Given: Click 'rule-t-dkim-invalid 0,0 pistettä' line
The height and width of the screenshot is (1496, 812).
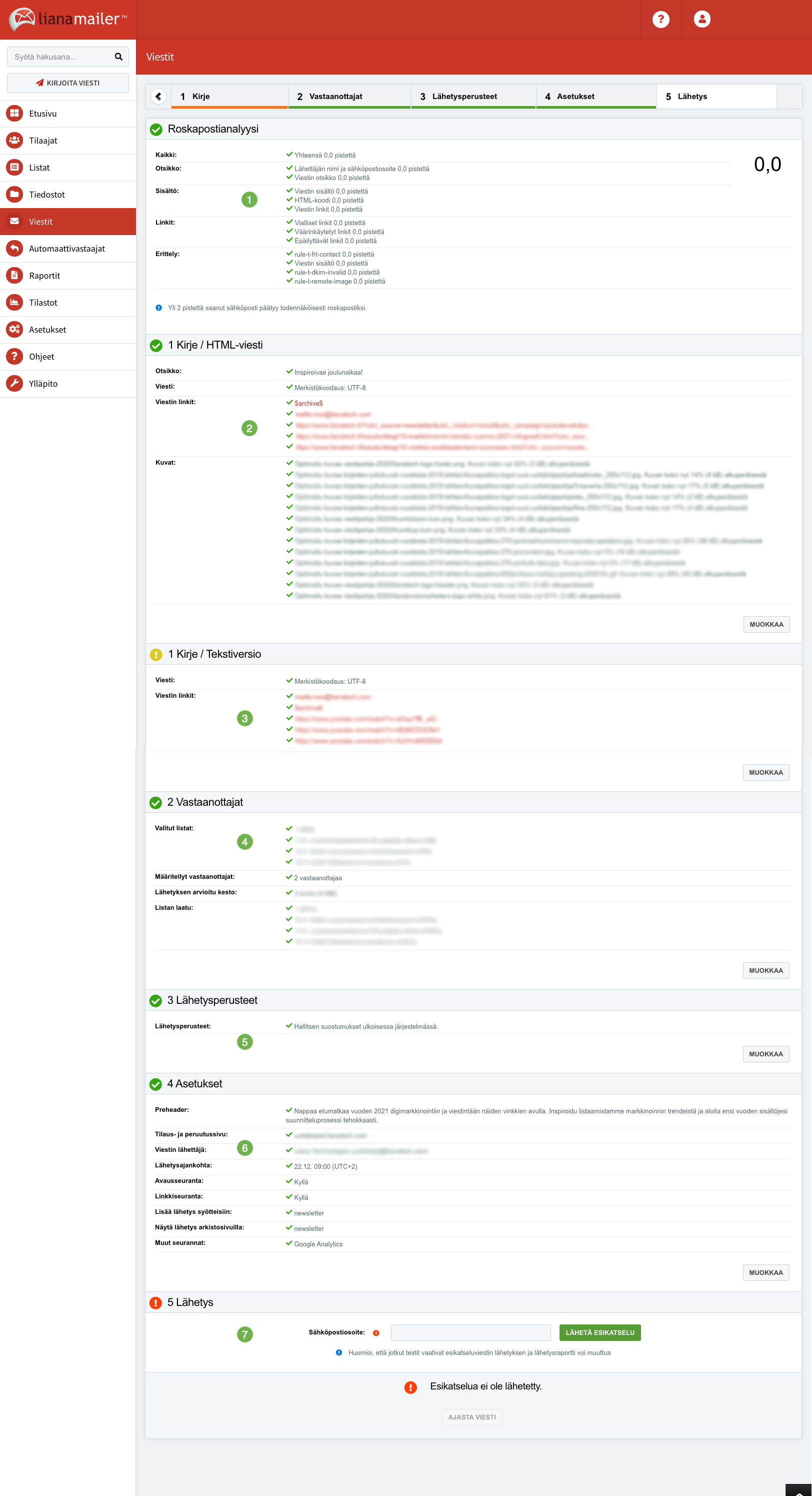Looking at the screenshot, I should (x=336, y=273).
